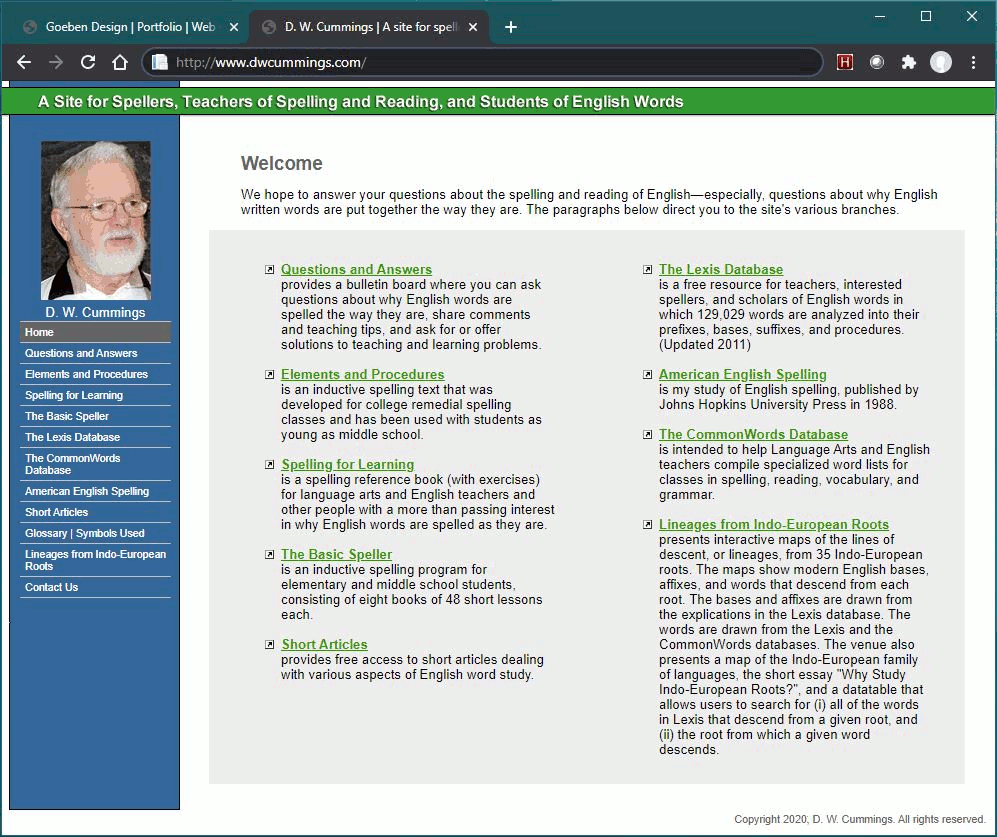Click the green site tagline banner text
This screenshot has height=837, width=997.
[x=361, y=102]
